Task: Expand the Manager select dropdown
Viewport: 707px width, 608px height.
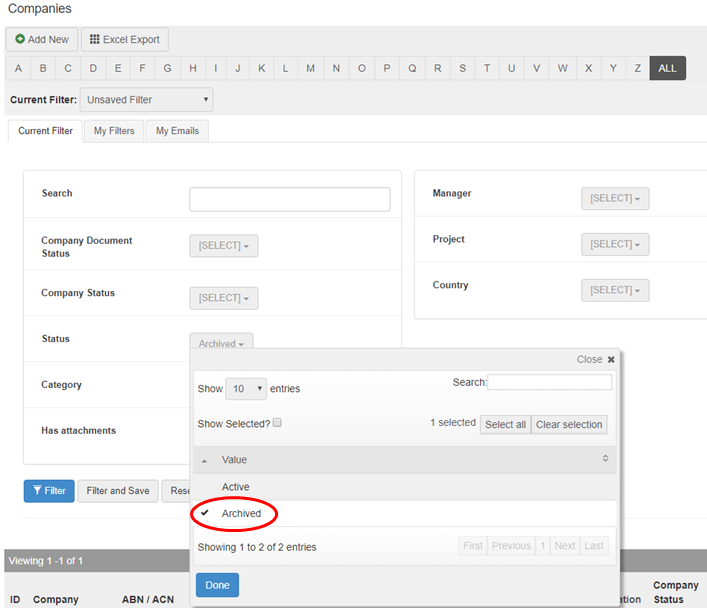Action: coord(615,198)
